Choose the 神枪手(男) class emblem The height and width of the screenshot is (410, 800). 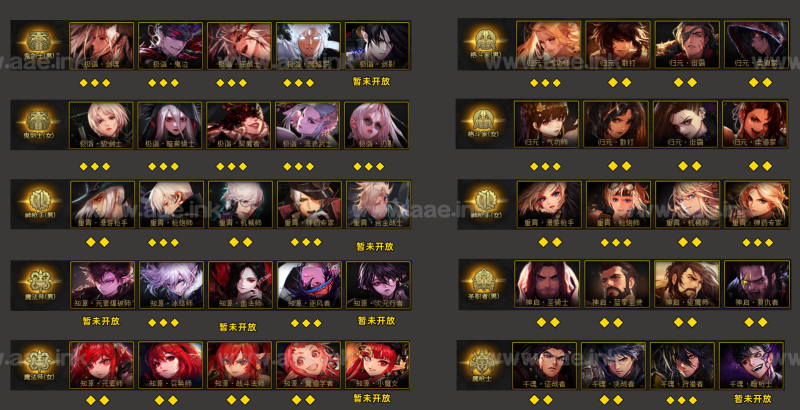[x=40, y=201]
